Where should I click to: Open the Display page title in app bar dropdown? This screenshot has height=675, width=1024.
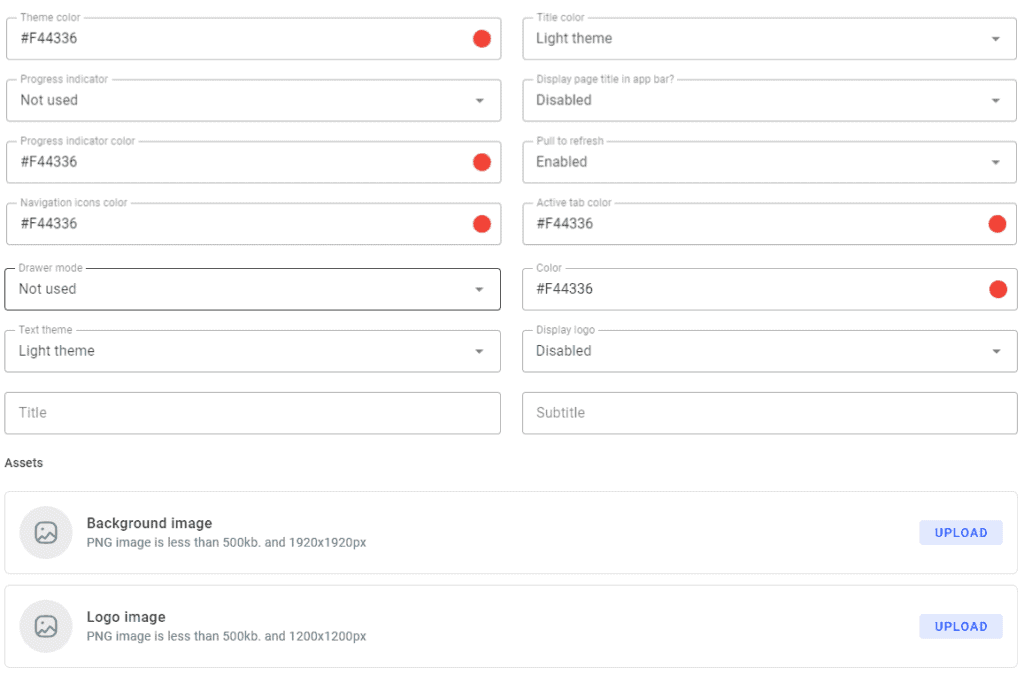996,100
